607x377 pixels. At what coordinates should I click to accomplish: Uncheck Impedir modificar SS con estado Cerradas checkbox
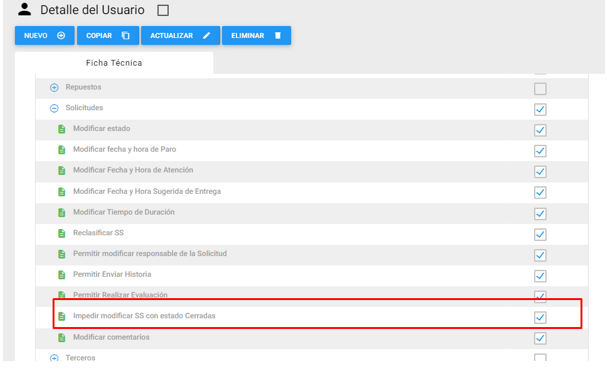[x=540, y=317]
